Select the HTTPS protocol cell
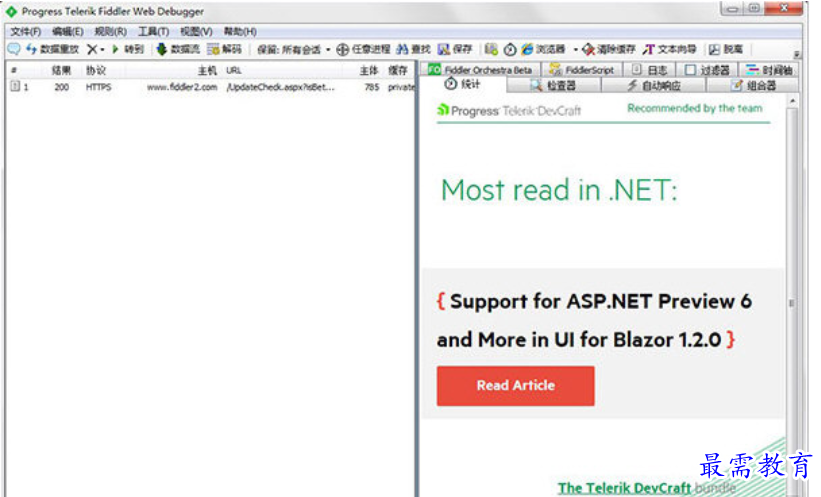 click(98, 87)
